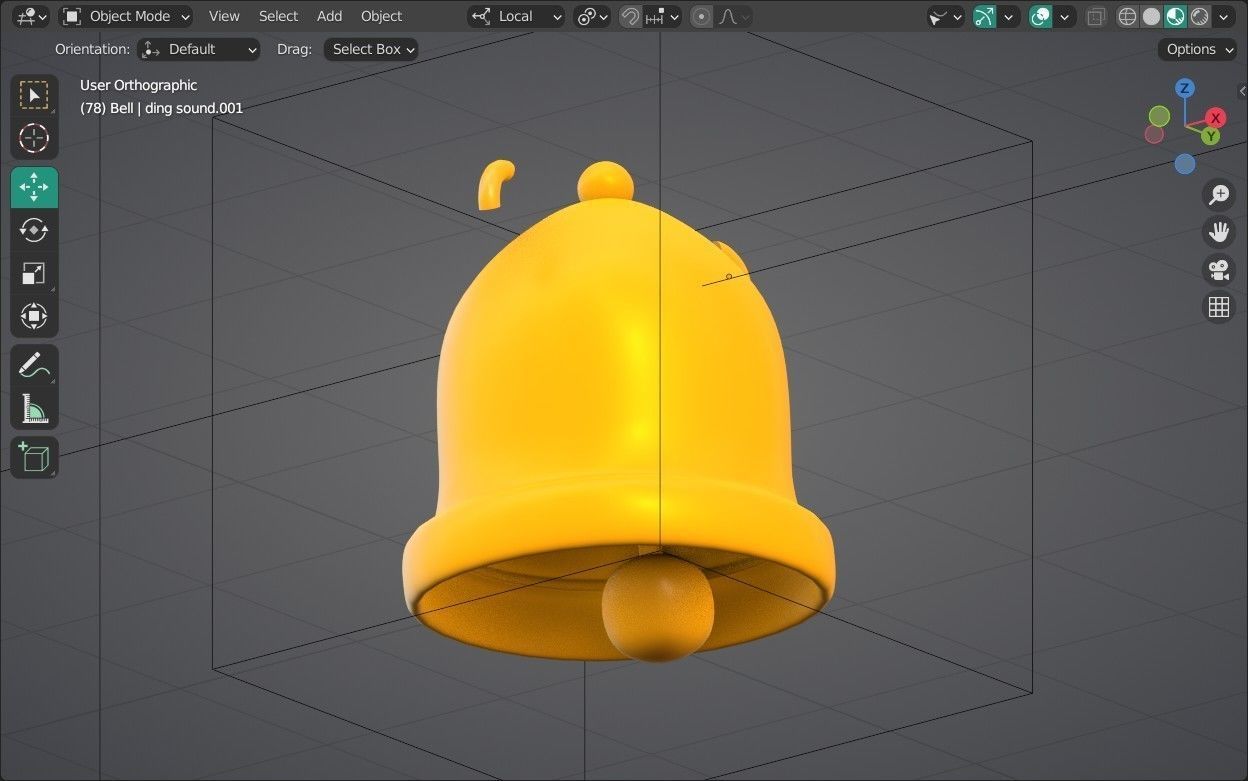Select the Select Box tool in toolbar
This screenshot has width=1248, height=781.
[x=34, y=95]
